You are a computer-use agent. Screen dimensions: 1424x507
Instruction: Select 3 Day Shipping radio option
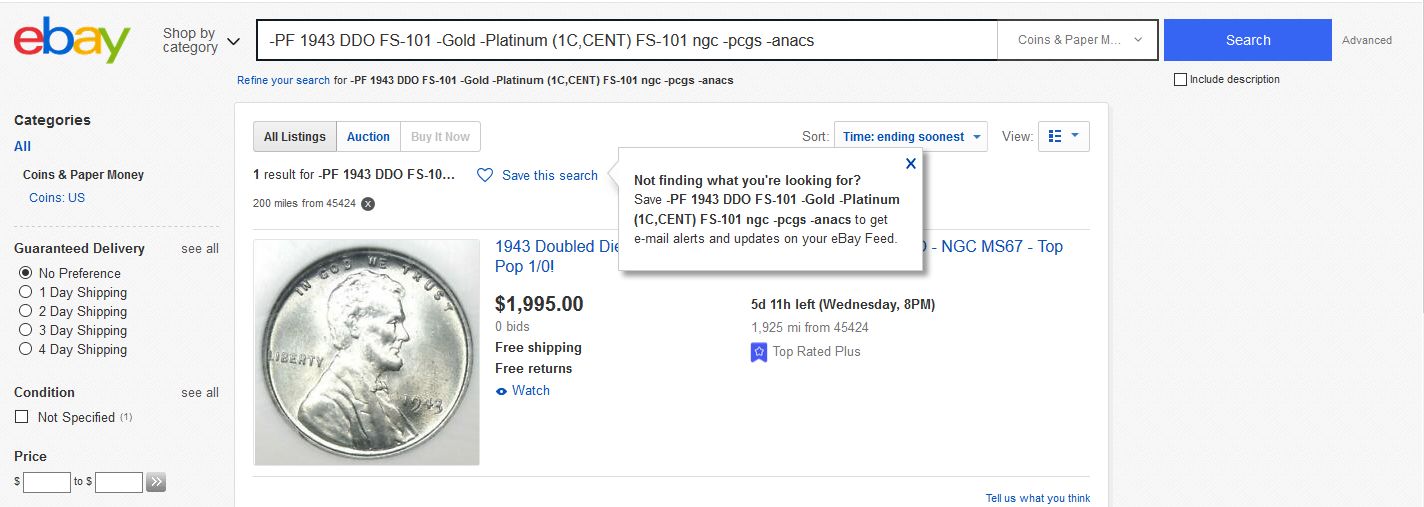pos(26,330)
